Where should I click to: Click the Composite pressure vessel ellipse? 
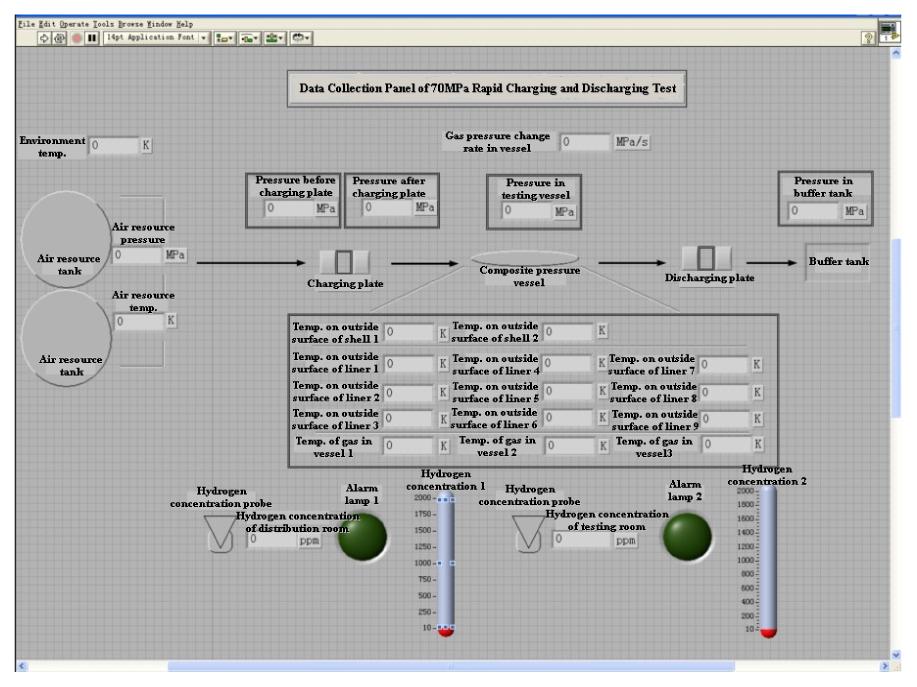click(x=524, y=259)
